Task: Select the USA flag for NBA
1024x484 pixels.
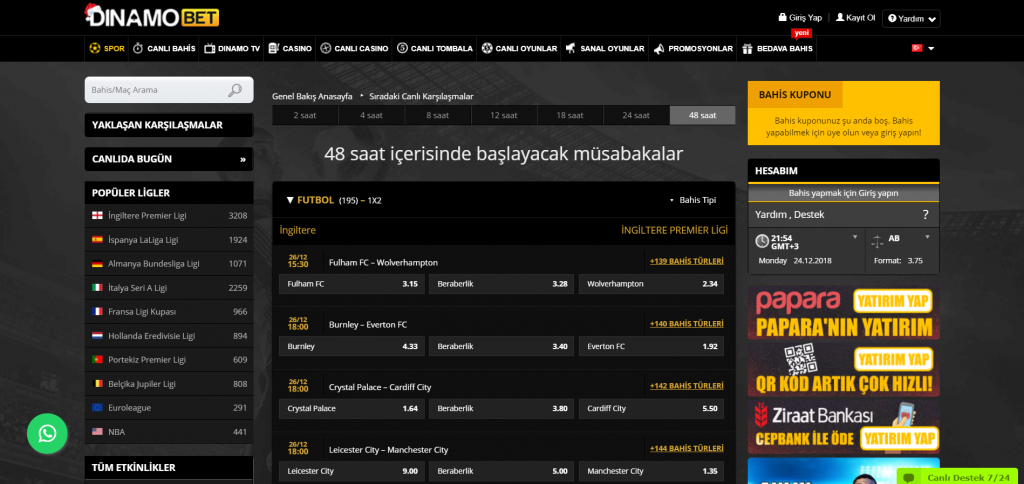Action: pos(97,432)
